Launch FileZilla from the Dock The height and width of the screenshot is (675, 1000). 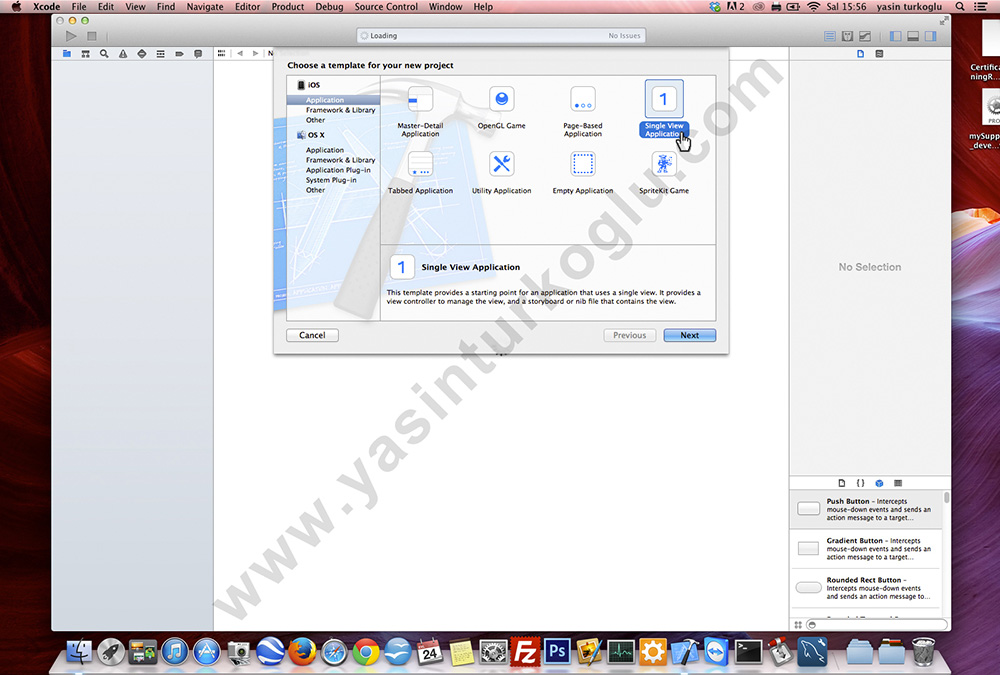(x=525, y=652)
